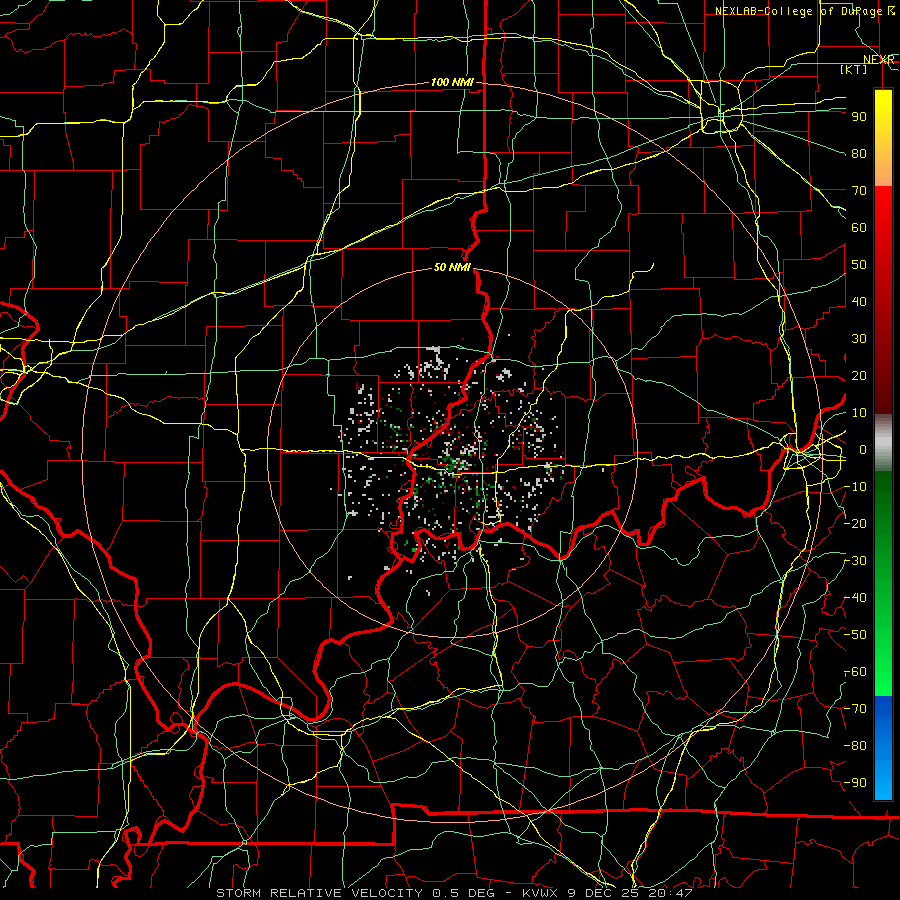Select the 30 value on the velocity scale
900x900 pixels.
(x=859, y=339)
